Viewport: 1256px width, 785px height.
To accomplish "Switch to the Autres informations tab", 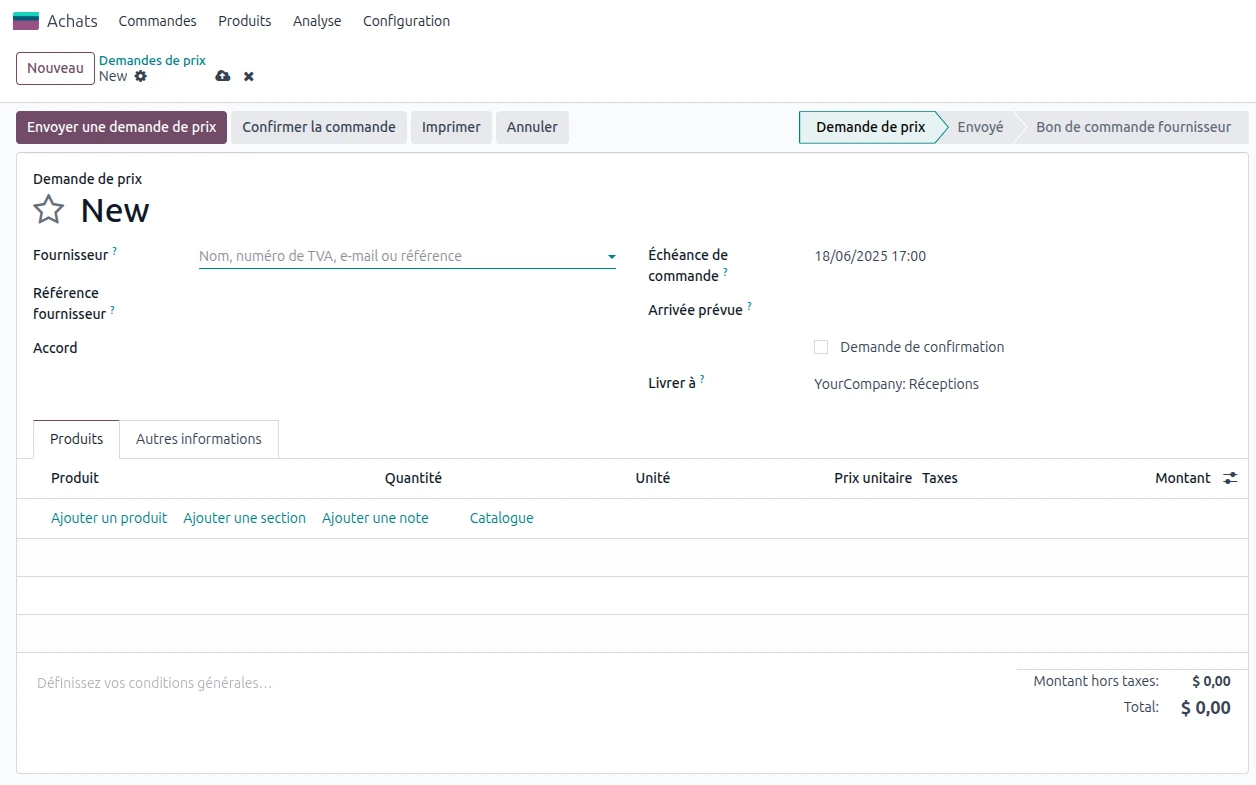I will [199, 439].
